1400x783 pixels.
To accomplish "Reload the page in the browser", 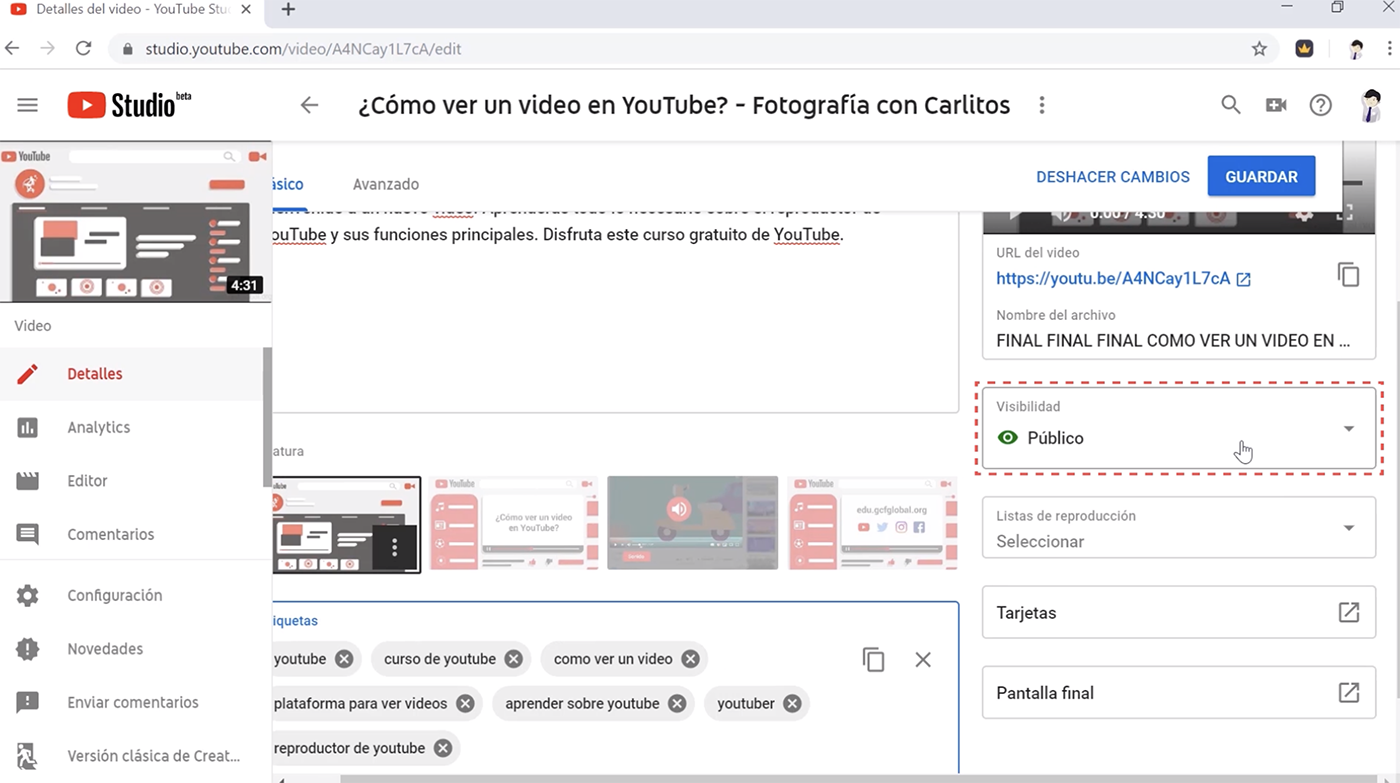I will coord(83,48).
